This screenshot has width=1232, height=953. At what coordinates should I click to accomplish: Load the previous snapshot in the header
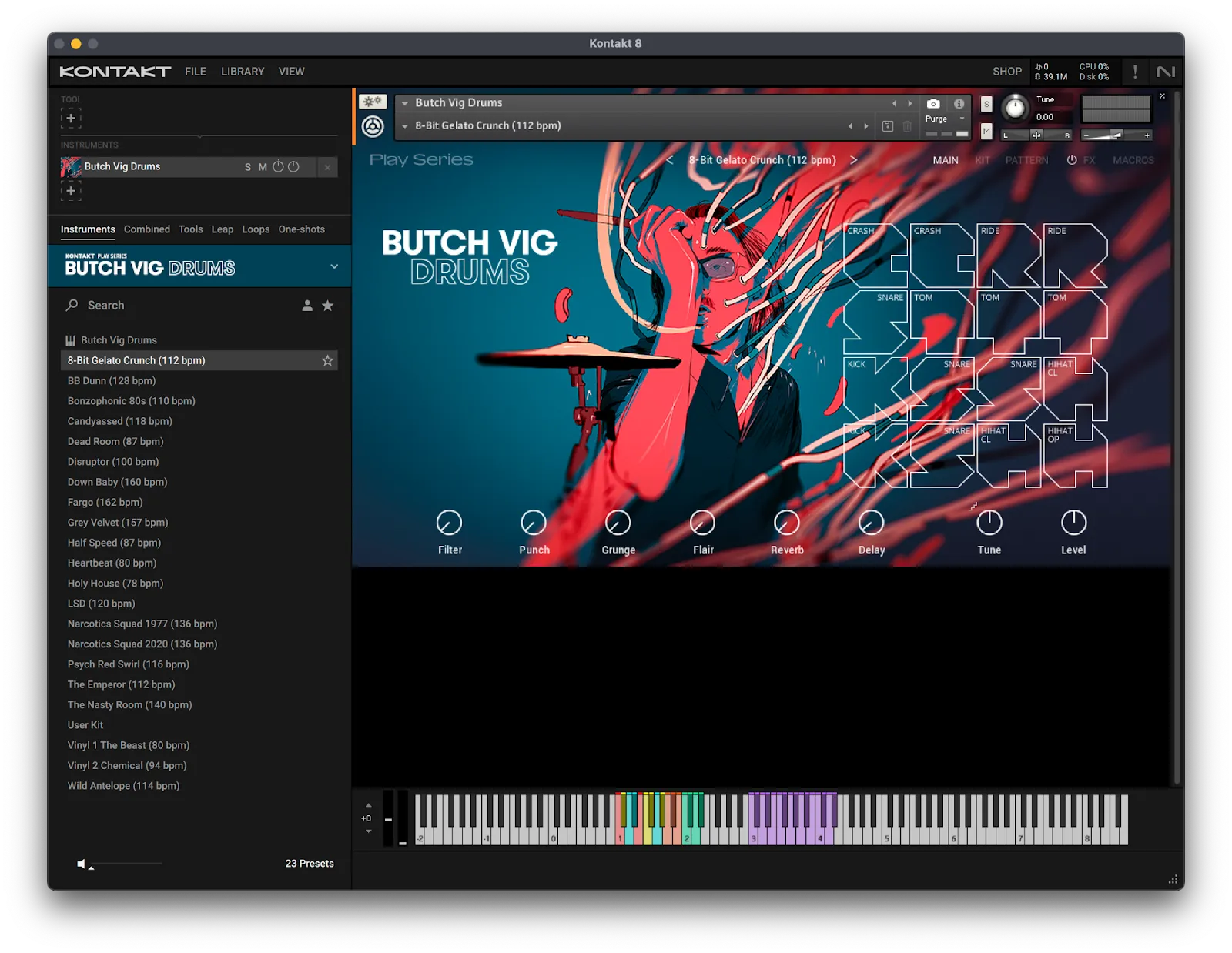click(x=850, y=126)
